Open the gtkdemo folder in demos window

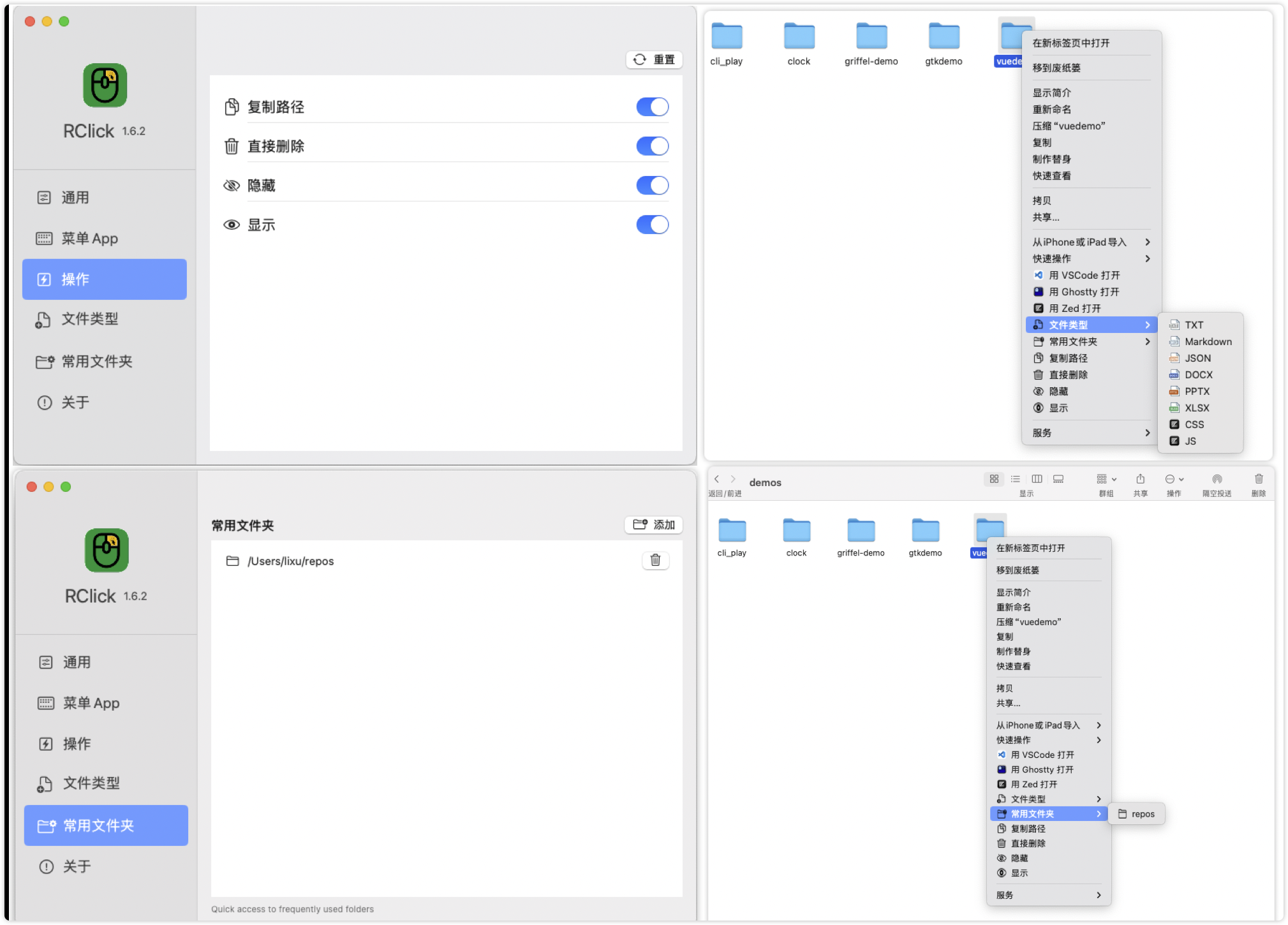point(925,531)
